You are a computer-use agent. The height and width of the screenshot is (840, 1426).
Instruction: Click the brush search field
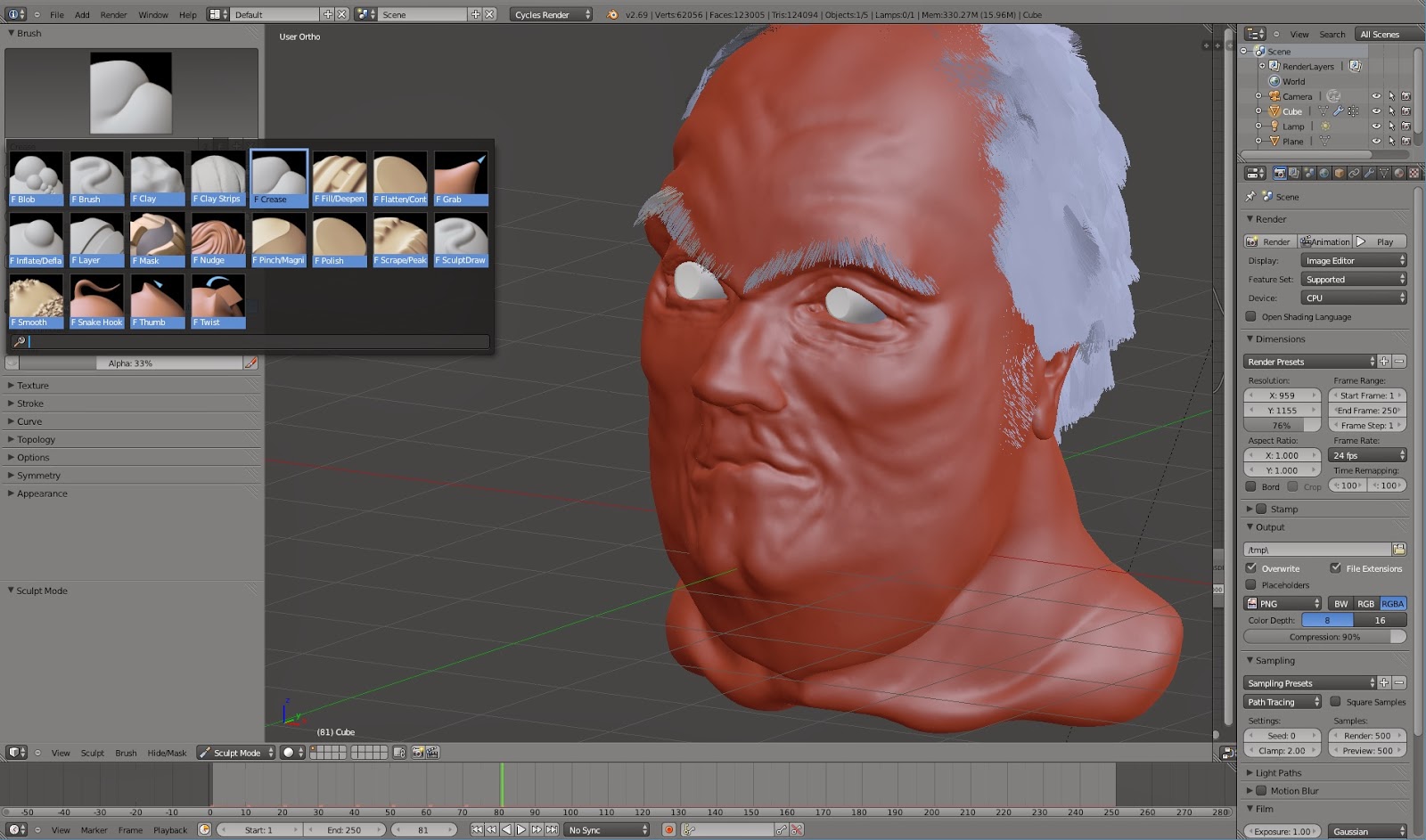click(258, 341)
